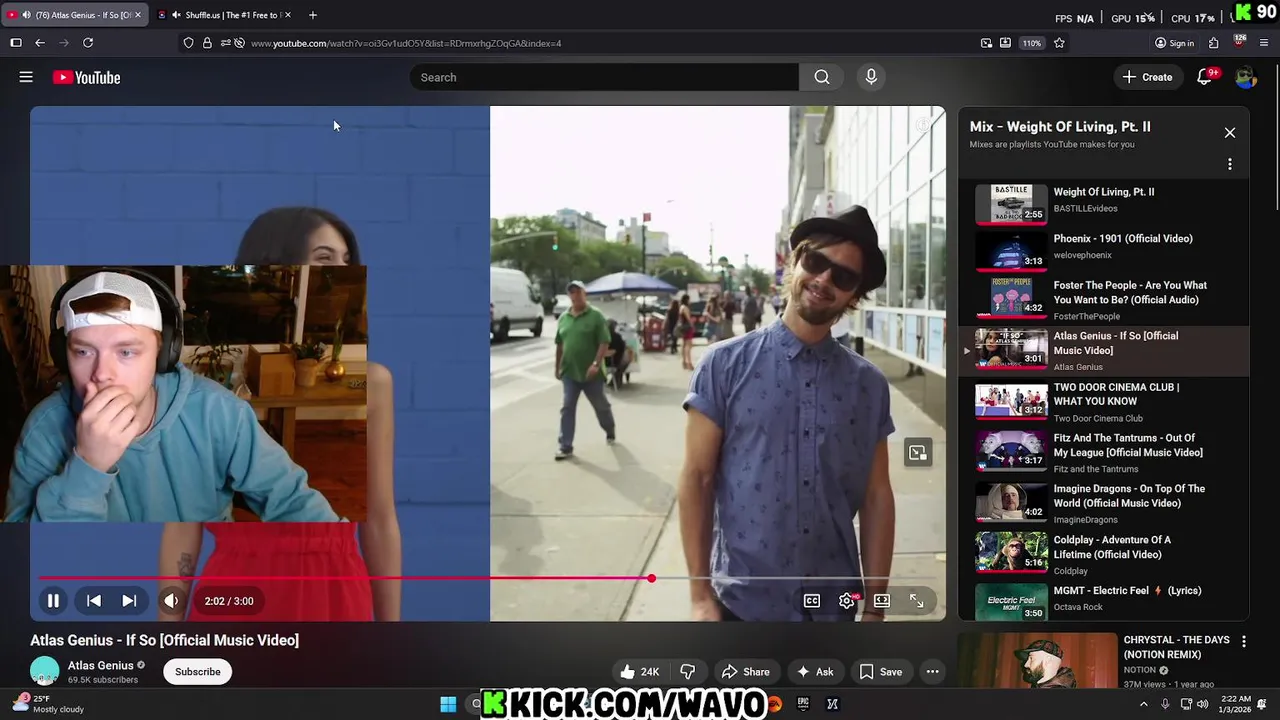The height and width of the screenshot is (720, 1280).
Task: Open the player settings gear
Action: pyautogui.click(x=847, y=601)
